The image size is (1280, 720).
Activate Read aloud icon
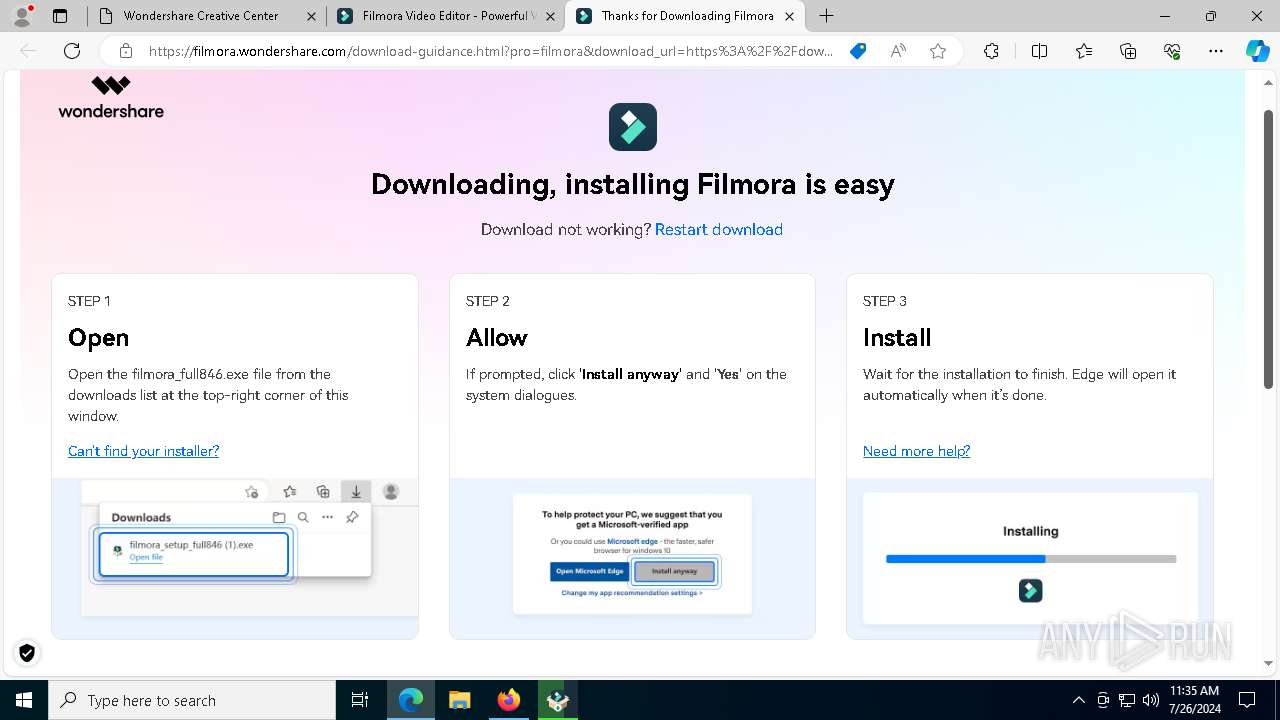pyautogui.click(x=898, y=51)
